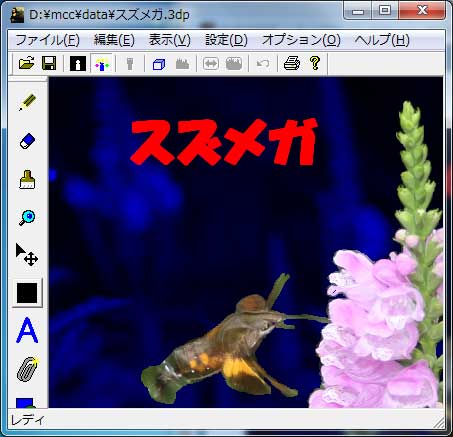
Task: Click the blue 3D cube icon
Action: 159,64
